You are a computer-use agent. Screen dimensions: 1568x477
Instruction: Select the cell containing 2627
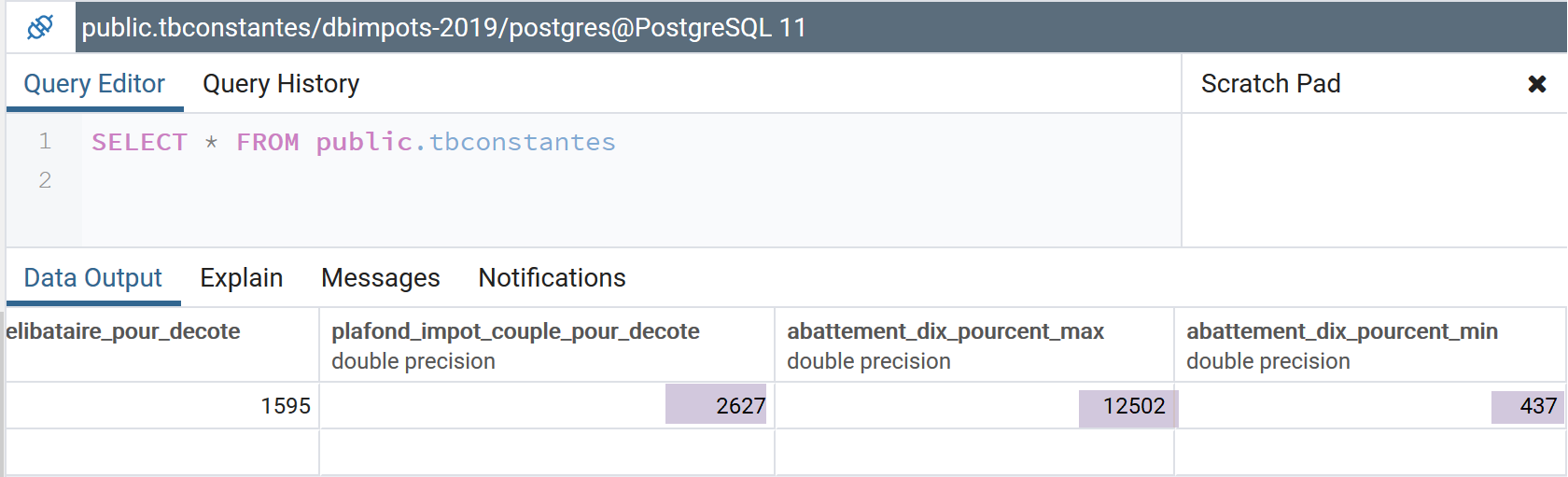[x=716, y=405]
